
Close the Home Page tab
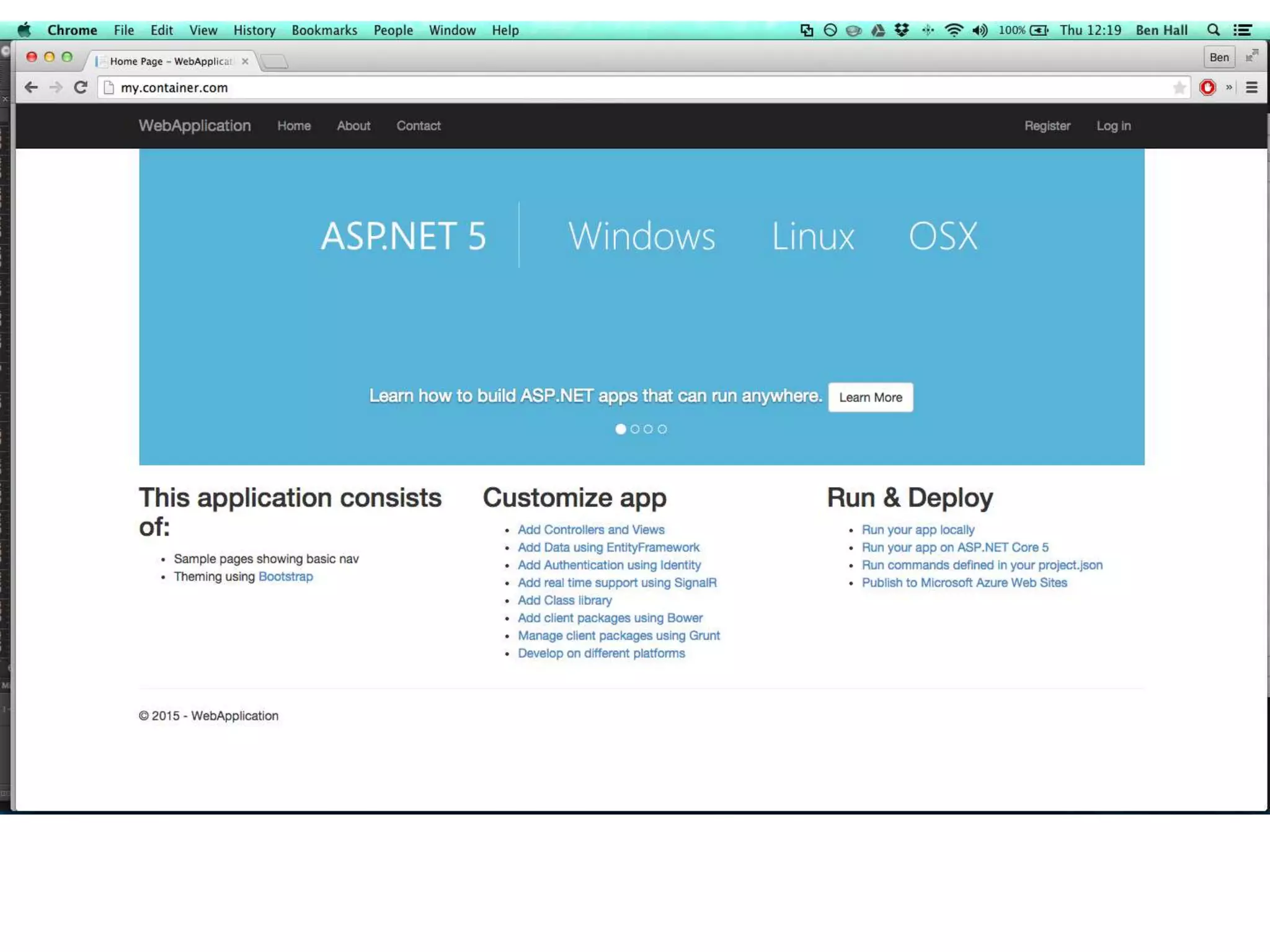(x=245, y=61)
